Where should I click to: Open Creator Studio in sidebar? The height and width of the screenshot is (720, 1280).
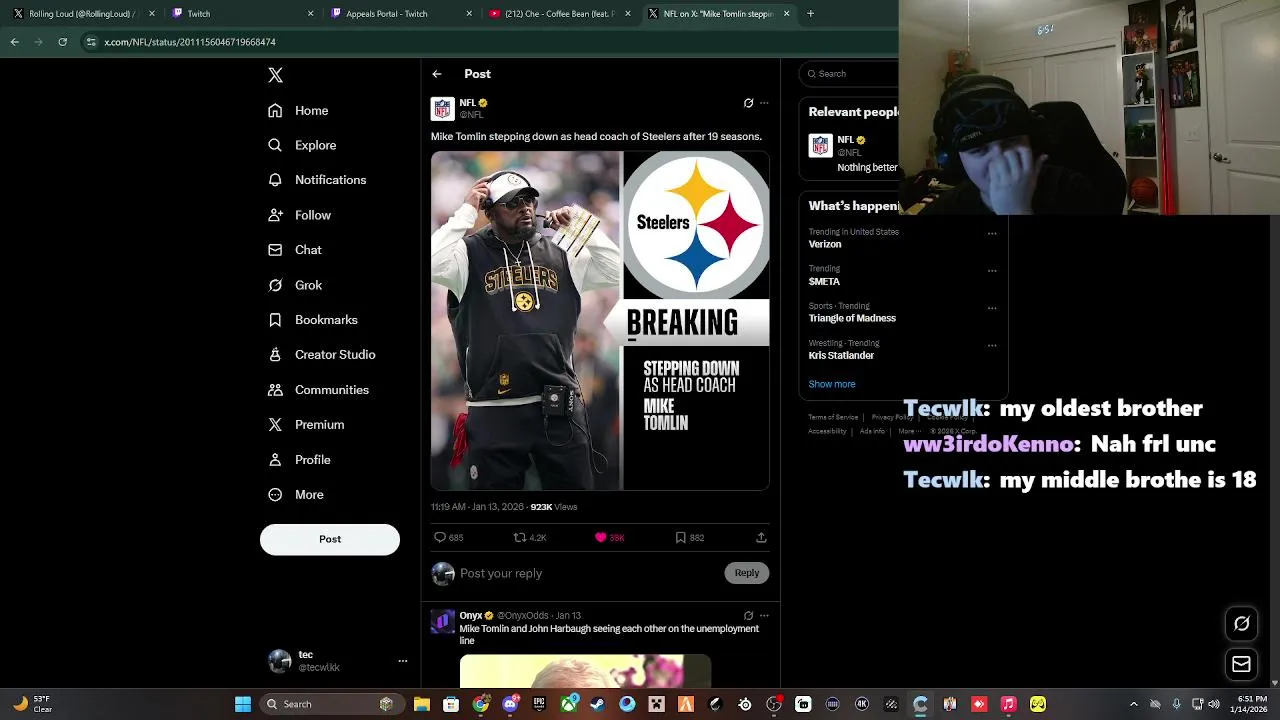coord(322,355)
